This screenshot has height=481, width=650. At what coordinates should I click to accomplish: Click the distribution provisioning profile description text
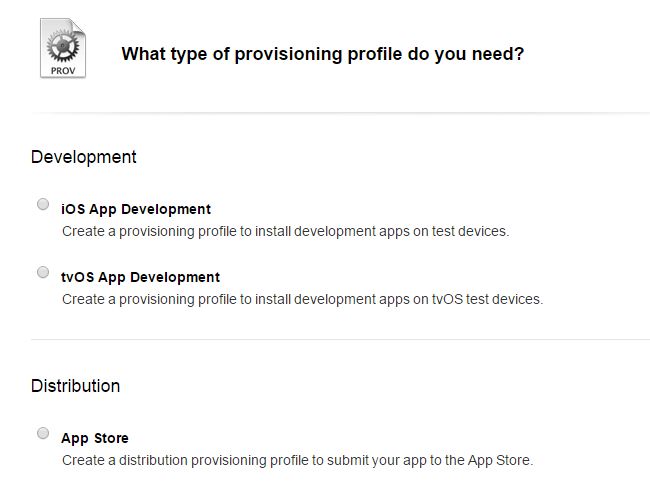[297, 460]
